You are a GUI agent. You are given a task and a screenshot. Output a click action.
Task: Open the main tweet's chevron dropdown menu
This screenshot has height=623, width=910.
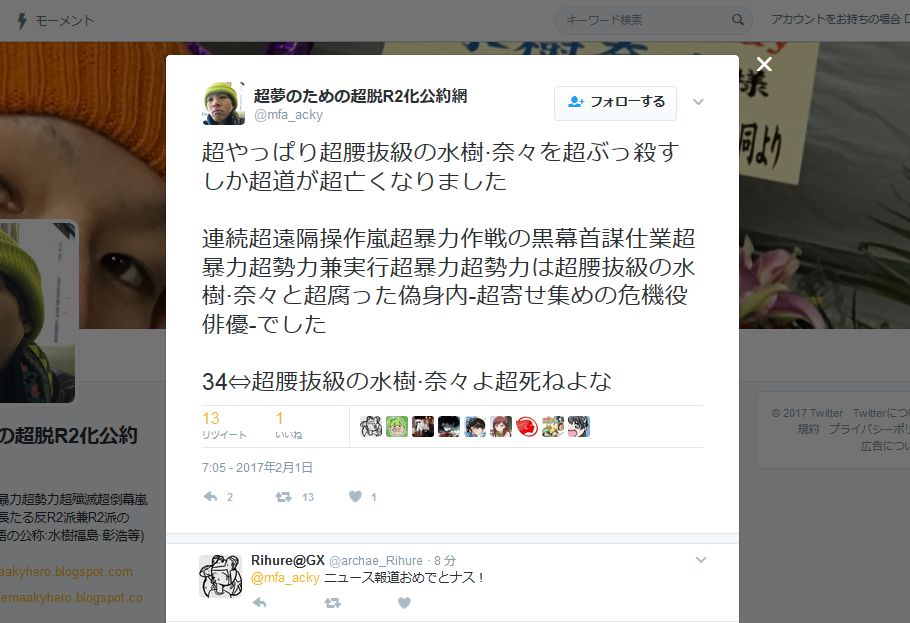coord(698,102)
